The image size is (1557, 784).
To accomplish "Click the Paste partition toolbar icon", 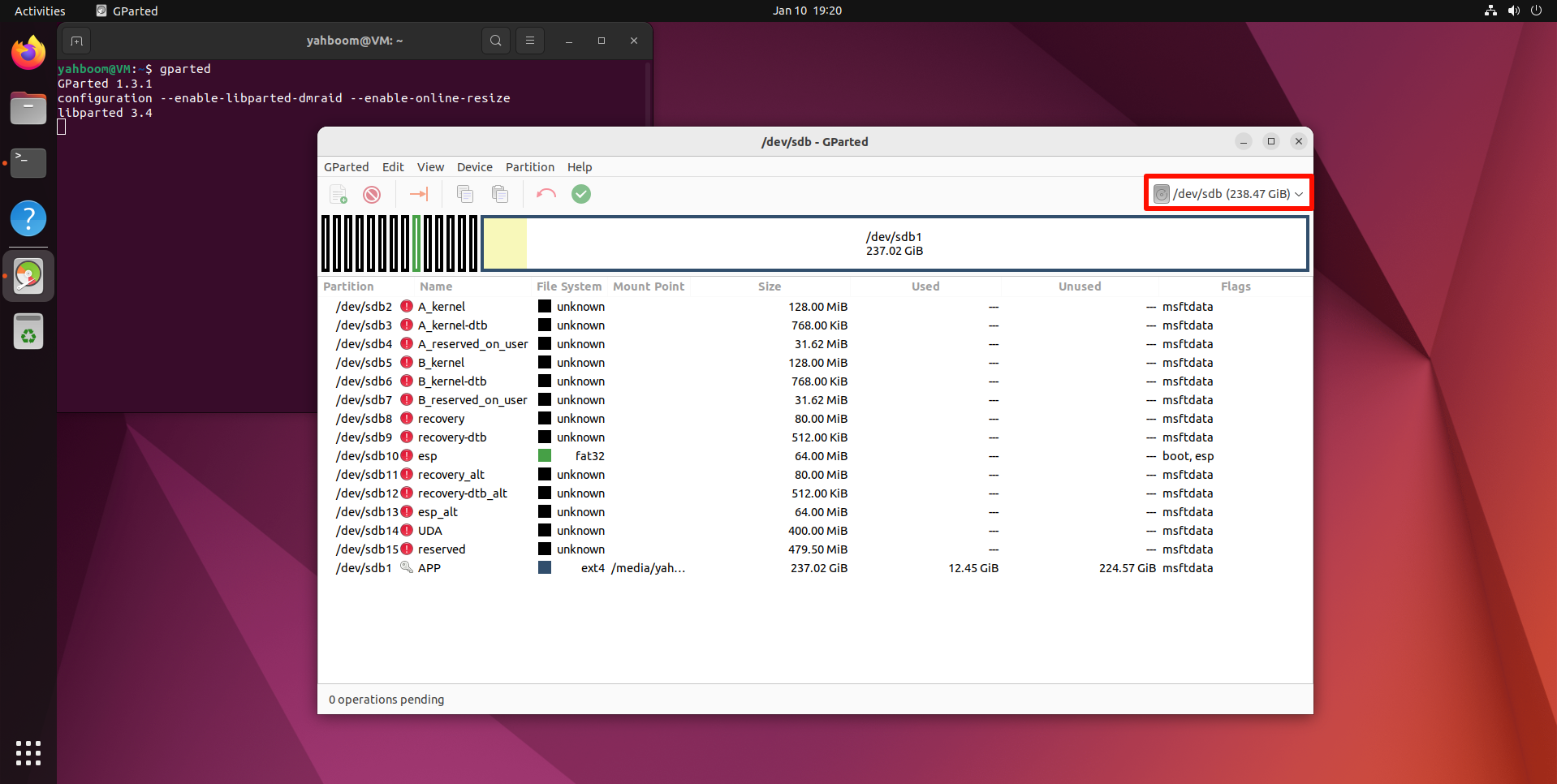I will [x=500, y=195].
